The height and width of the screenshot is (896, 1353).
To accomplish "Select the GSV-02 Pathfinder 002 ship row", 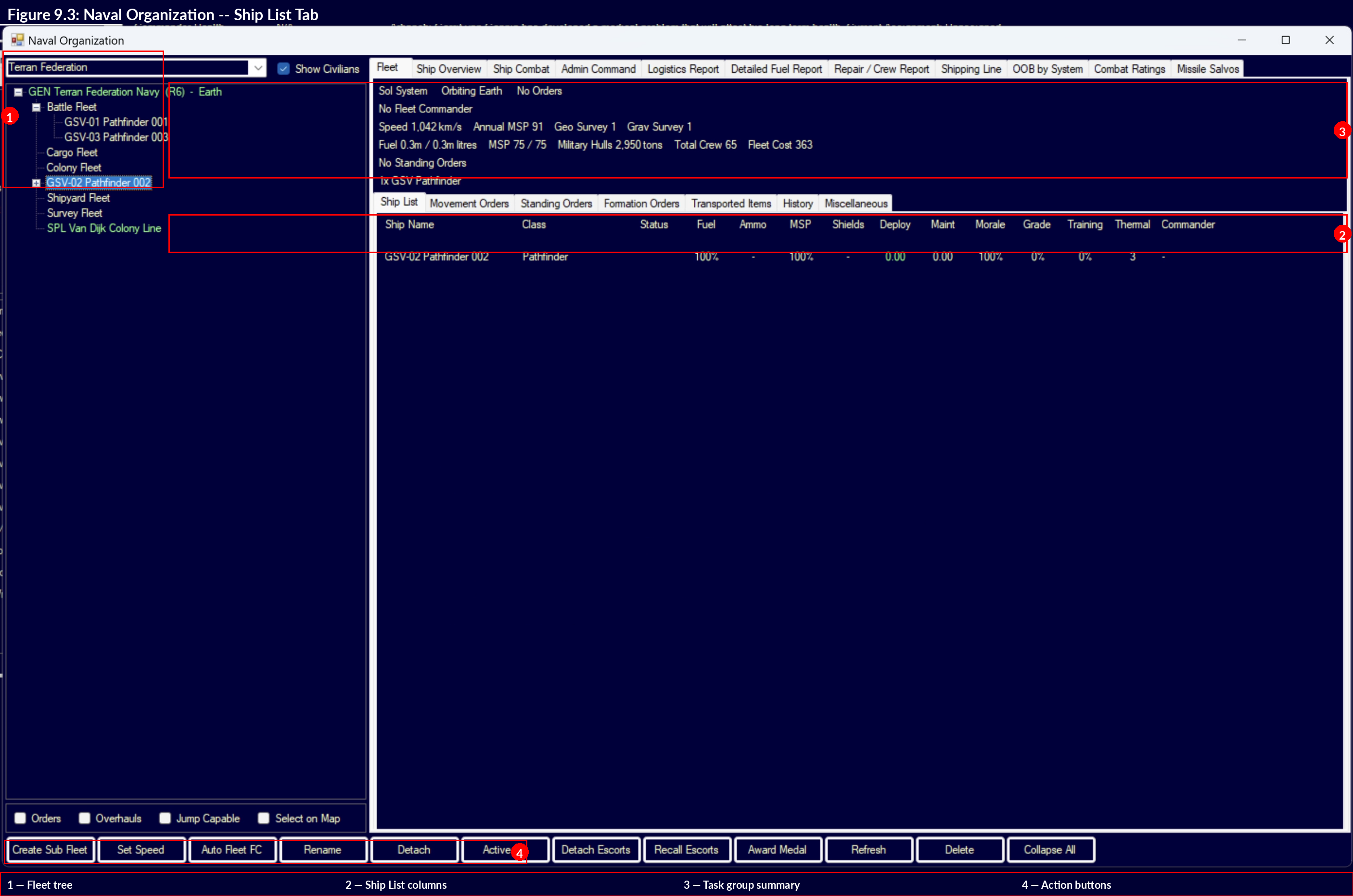I will (436, 256).
